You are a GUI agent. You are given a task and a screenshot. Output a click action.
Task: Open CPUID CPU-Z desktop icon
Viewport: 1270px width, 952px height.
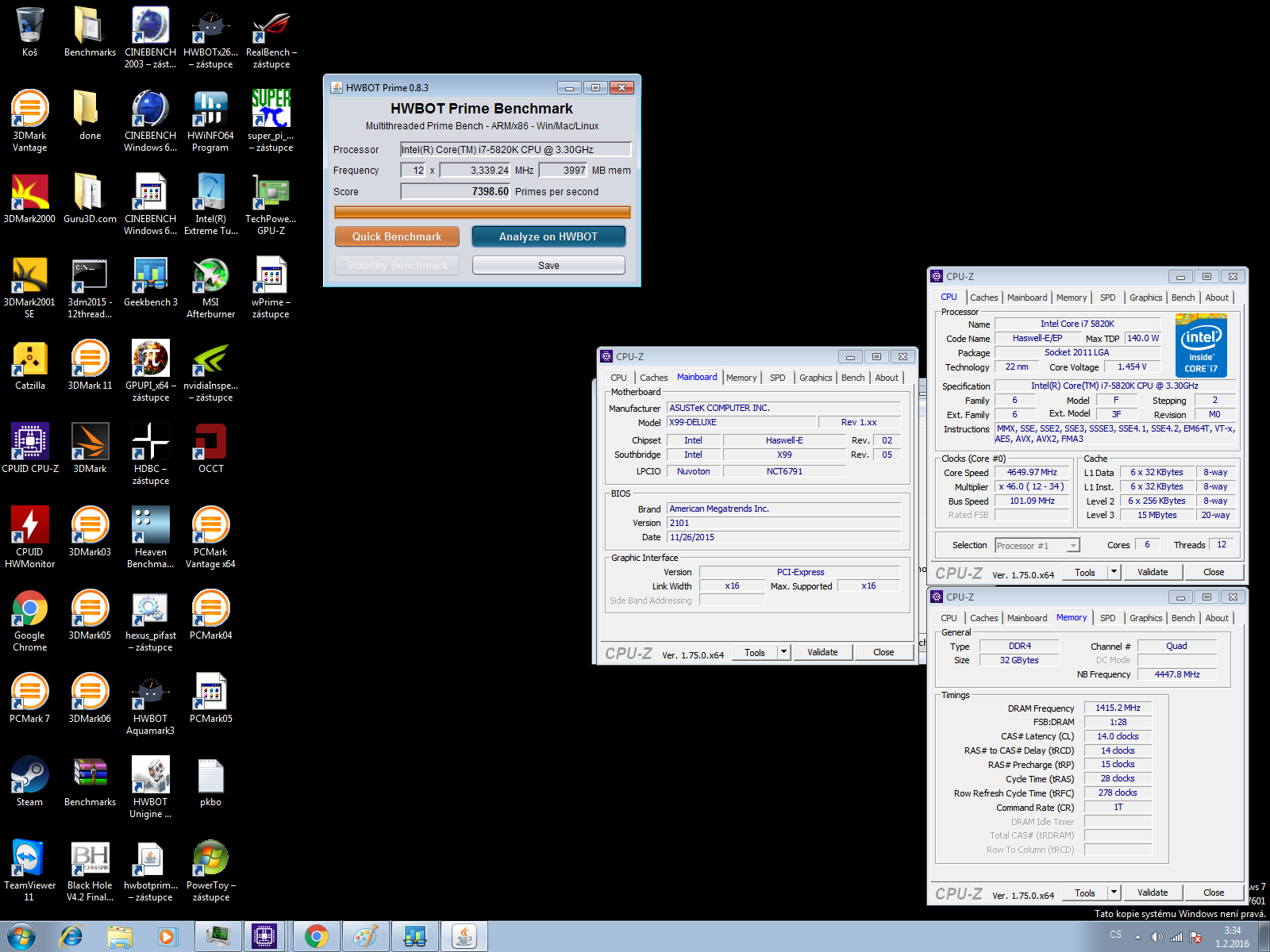pyautogui.click(x=29, y=448)
